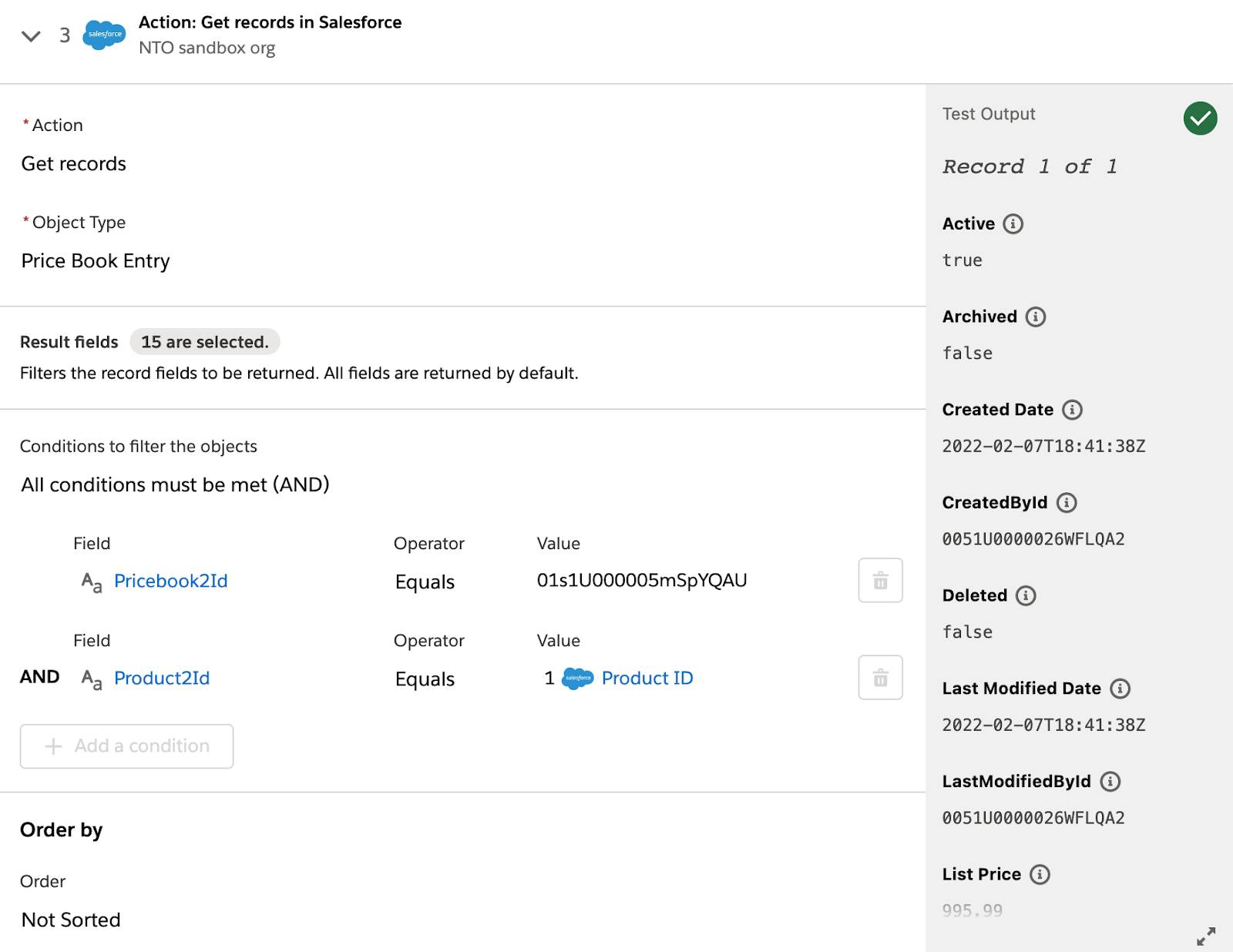Change the Equals operator for Pricebook2Id

425,582
